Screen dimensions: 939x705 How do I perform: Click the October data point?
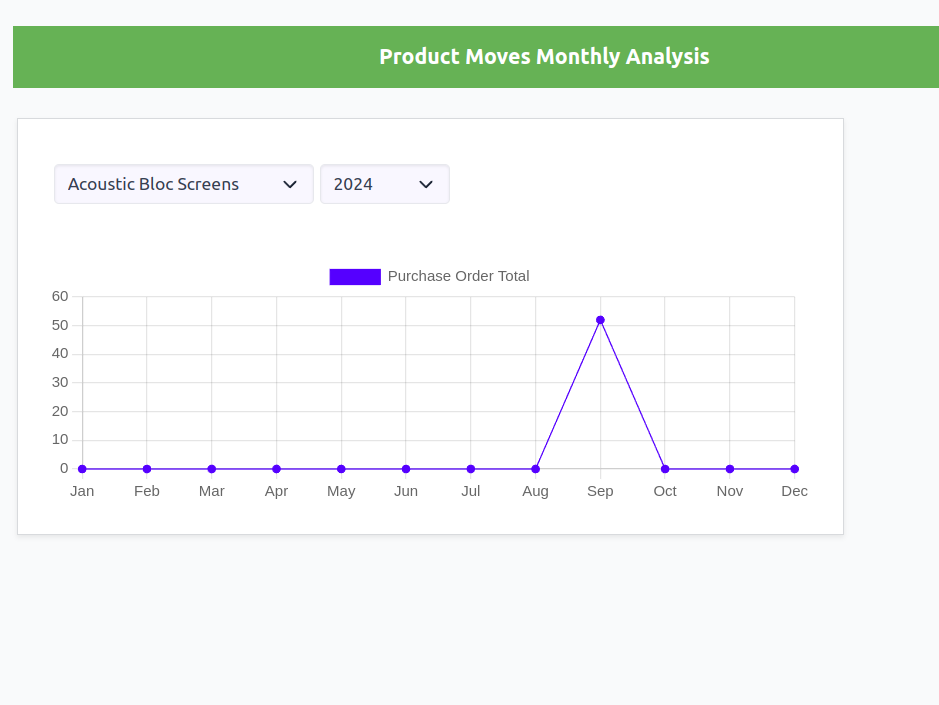[665, 469]
